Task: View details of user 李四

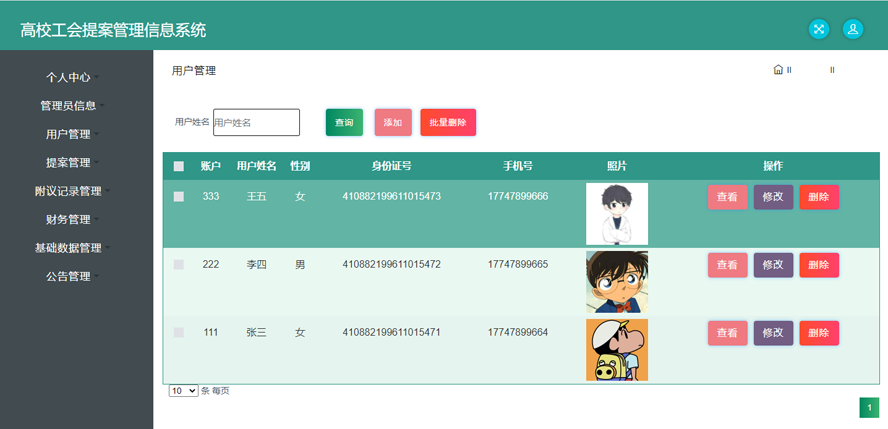Action: click(x=727, y=265)
